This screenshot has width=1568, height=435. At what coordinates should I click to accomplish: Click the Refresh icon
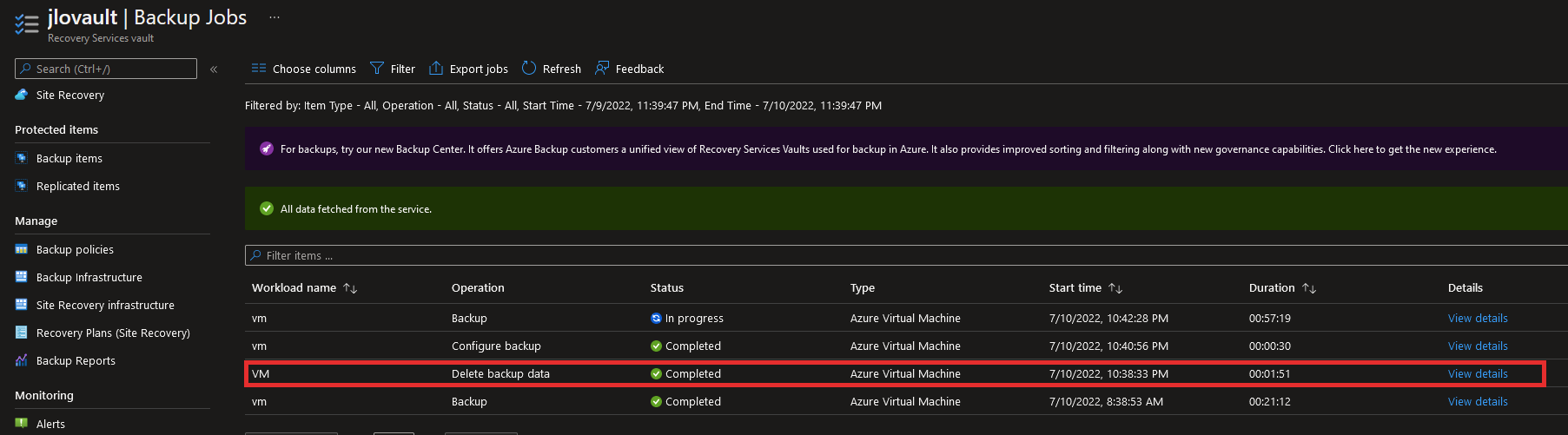(x=529, y=68)
